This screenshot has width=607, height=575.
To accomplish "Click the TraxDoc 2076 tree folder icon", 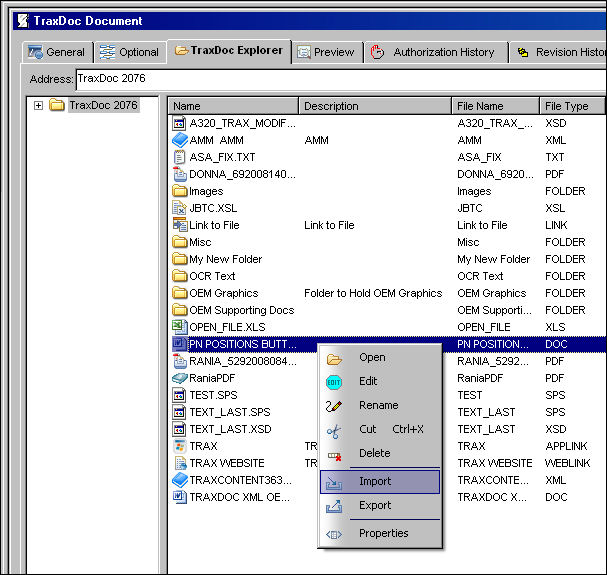I will (x=57, y=105).
